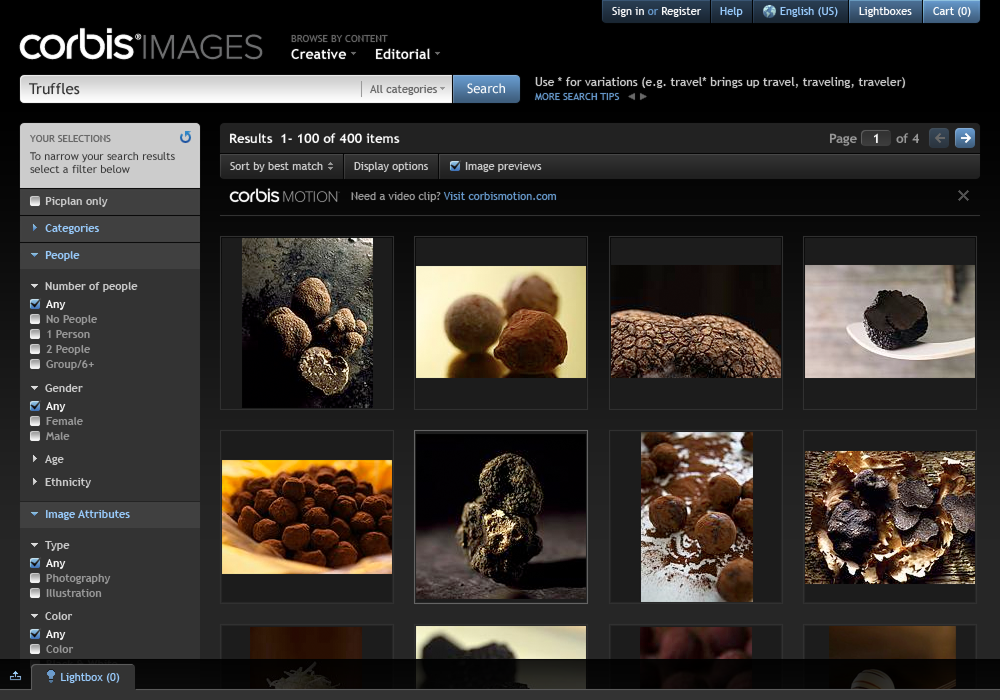Check the Color filter checkbox
This screenshot has height=700, width=1000.
coord(35,650)
